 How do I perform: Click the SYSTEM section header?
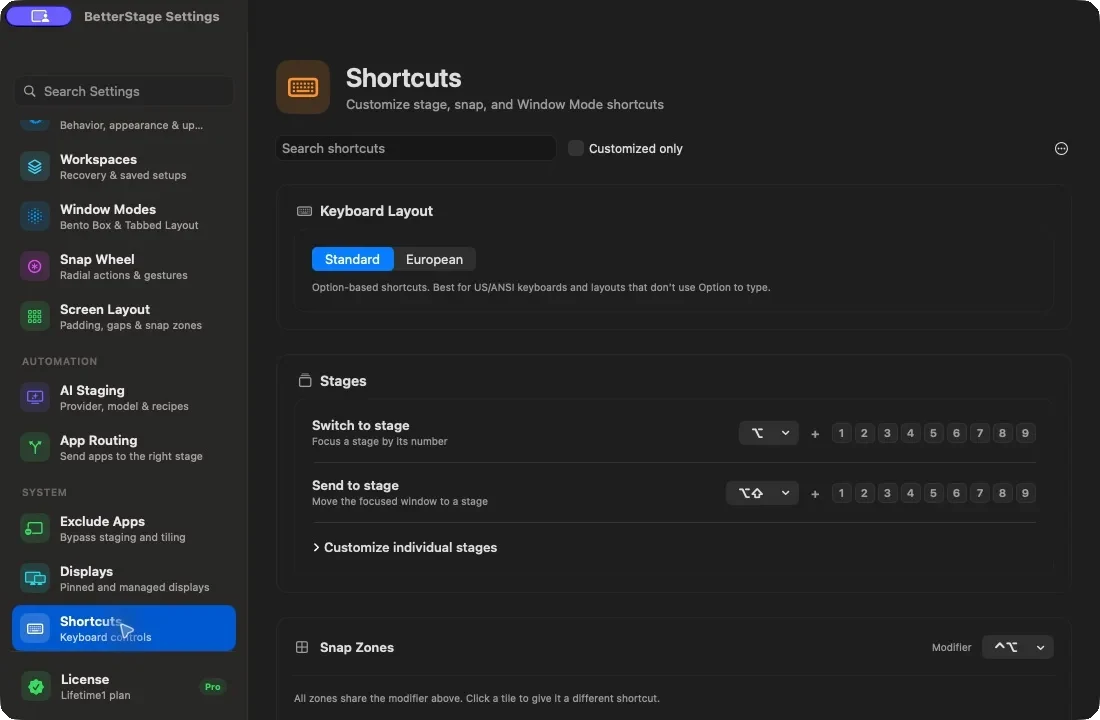click(44, 492)
